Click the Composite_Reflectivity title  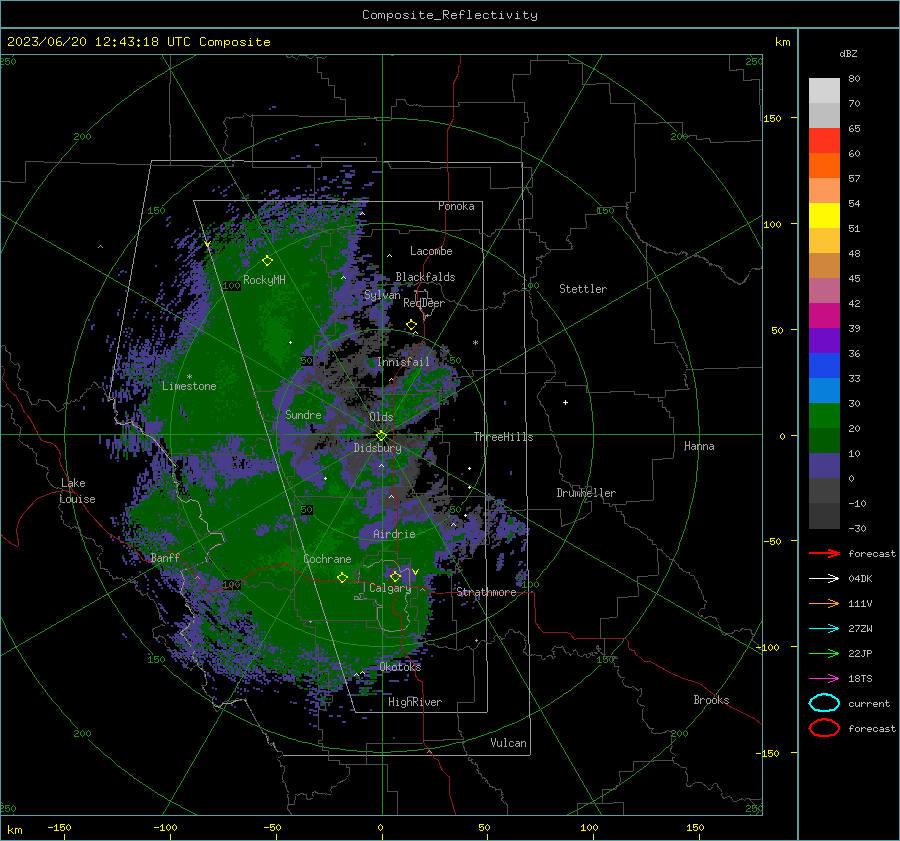449,15
